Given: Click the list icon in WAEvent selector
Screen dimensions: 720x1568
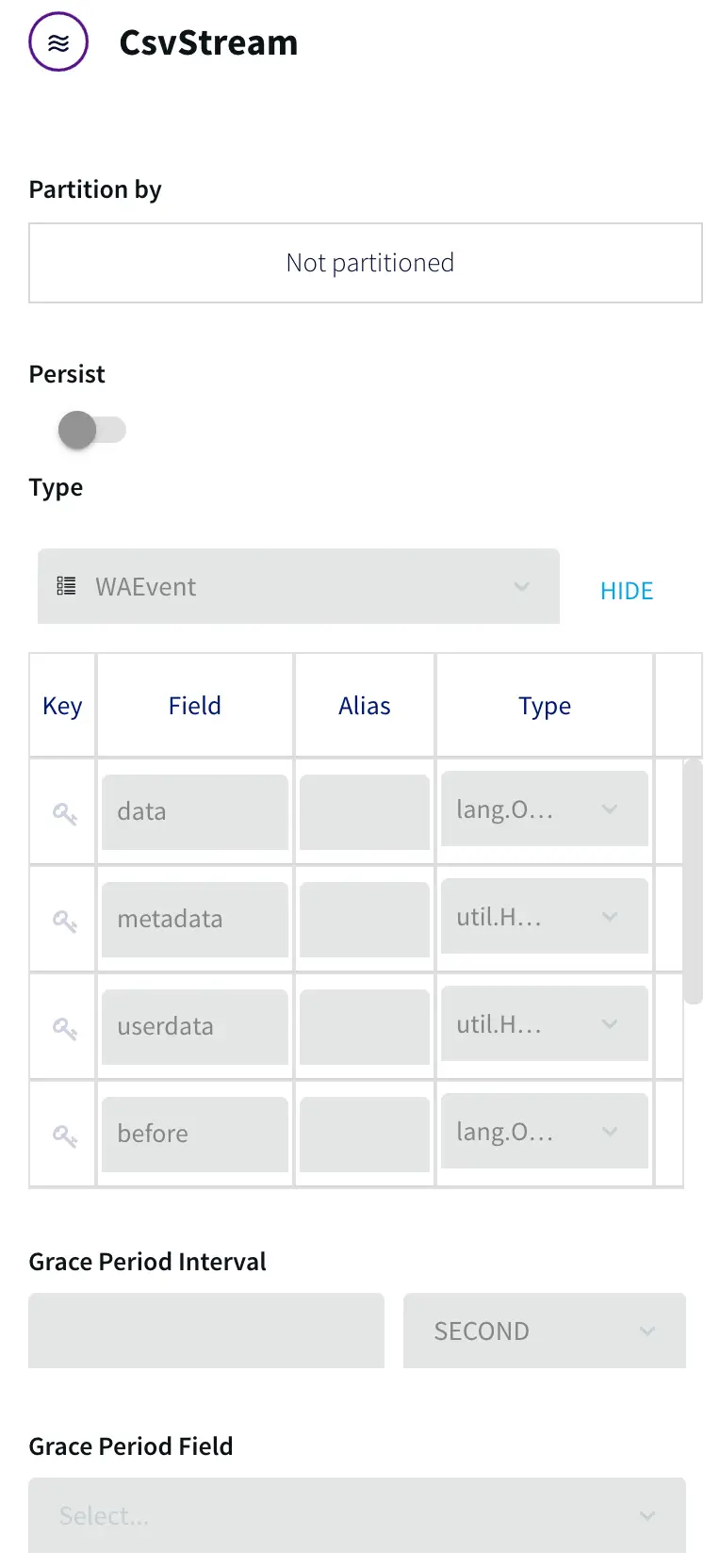Looking at the screenshot, I should tap(66, 586).
